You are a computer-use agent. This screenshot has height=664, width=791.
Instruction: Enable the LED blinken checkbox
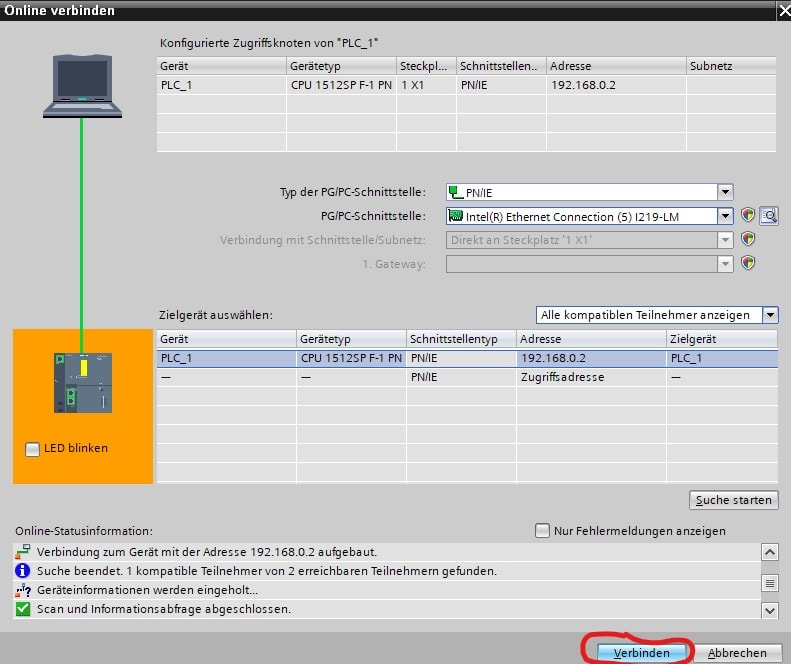click(33, 449)
